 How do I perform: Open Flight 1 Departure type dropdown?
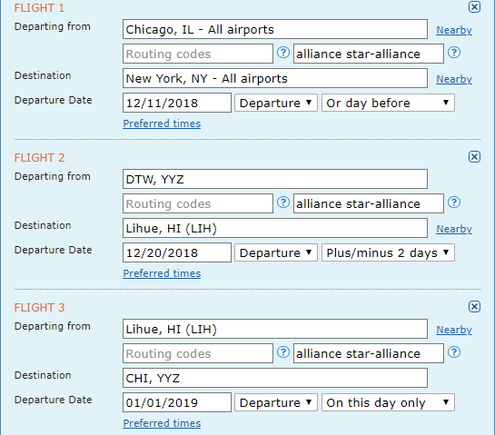click(276, 103)
